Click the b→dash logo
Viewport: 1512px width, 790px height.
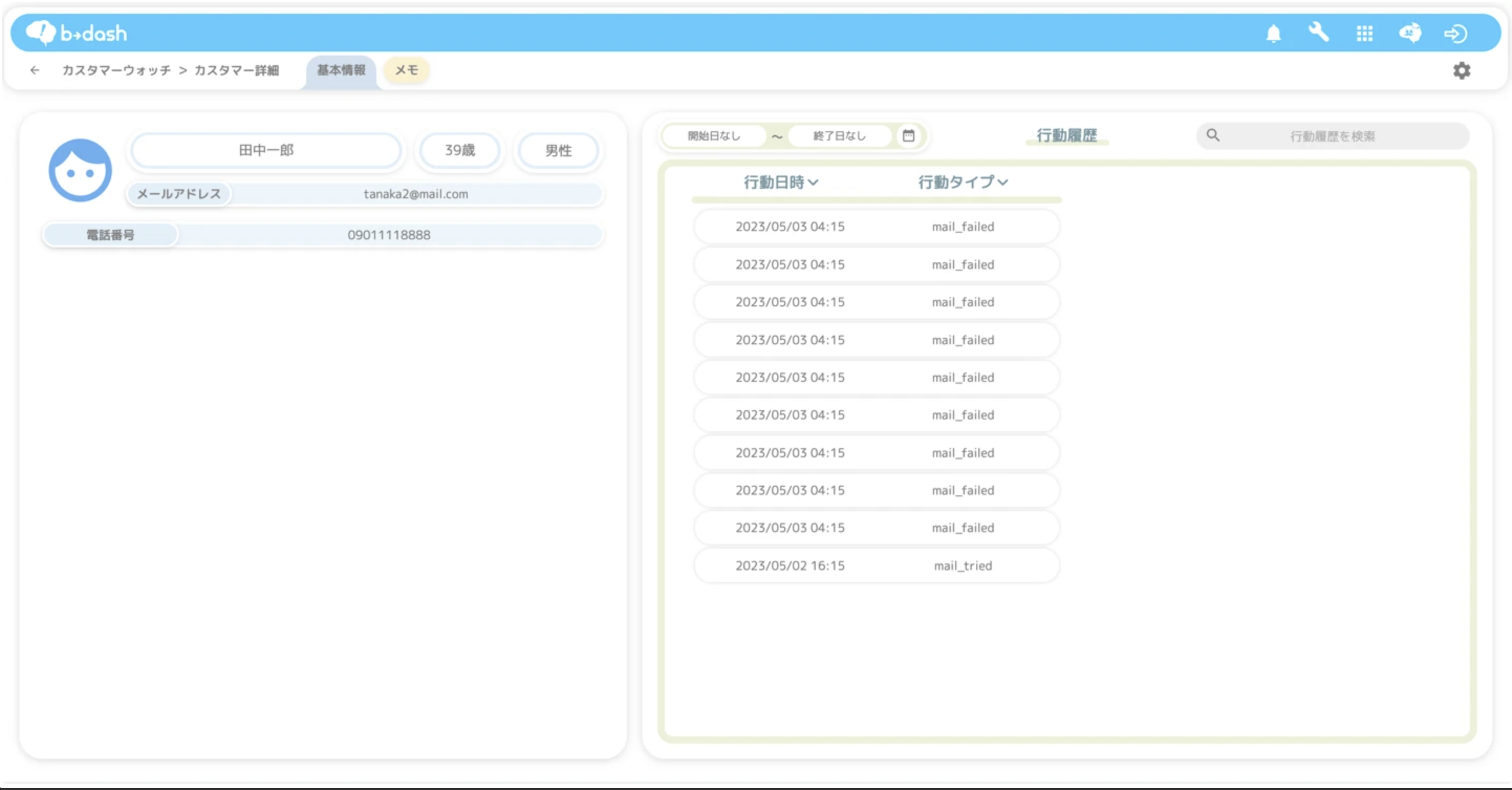click(77, 33)
